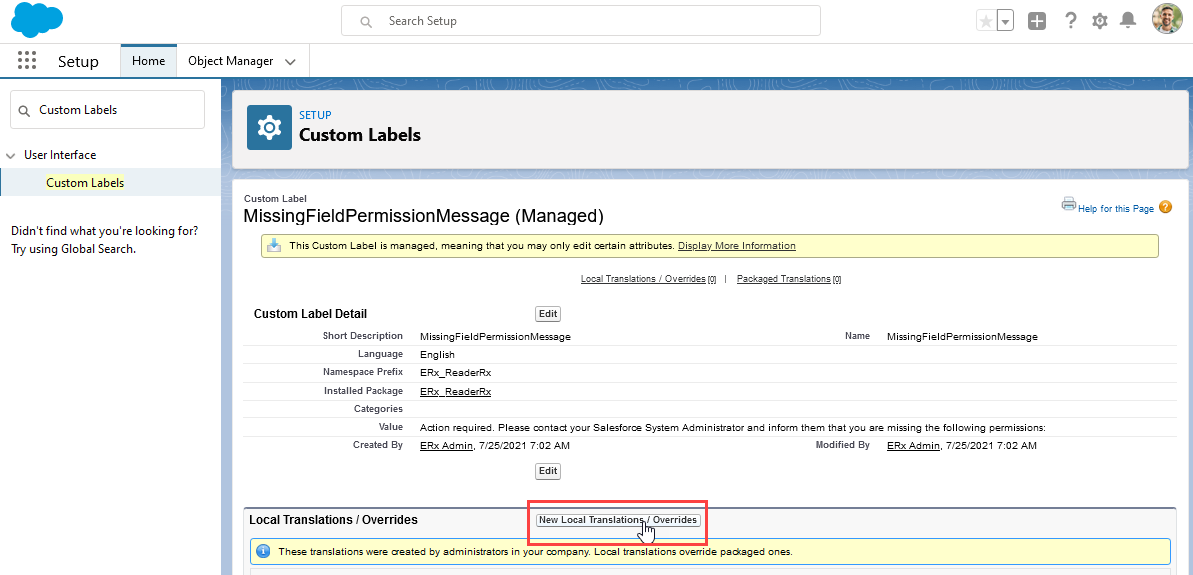The image size is (1193, 575).
Task: Click the top Edit button
Action: [548, 314]
